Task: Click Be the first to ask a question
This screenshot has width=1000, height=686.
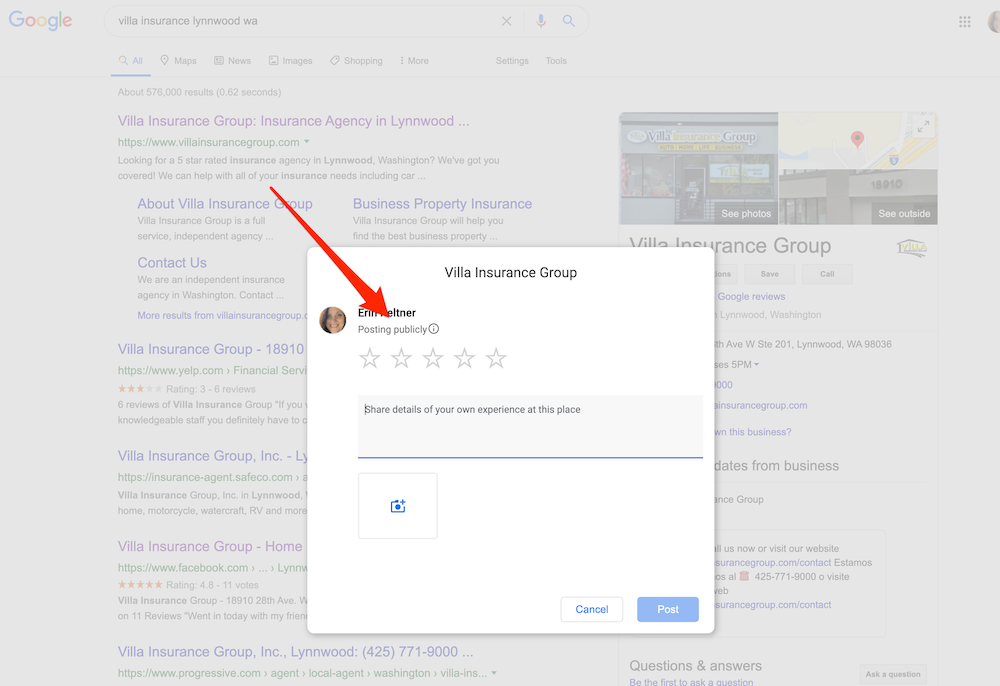Action: pos(691,682)
